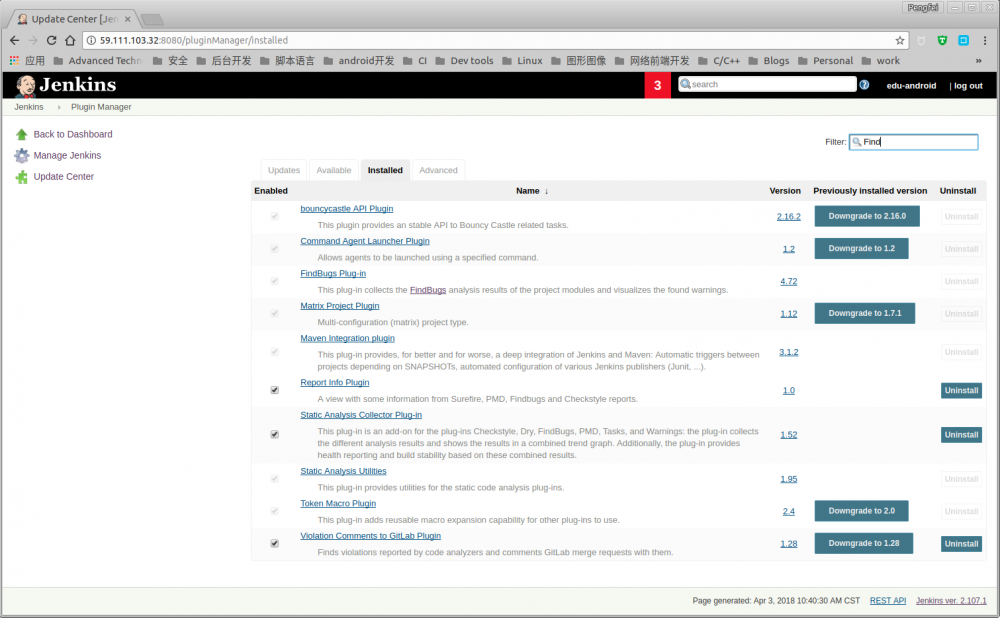The image size is (1000, 618).
Task: Open the Static Analysis Collector Plug-in link
Action: [361, 415]
